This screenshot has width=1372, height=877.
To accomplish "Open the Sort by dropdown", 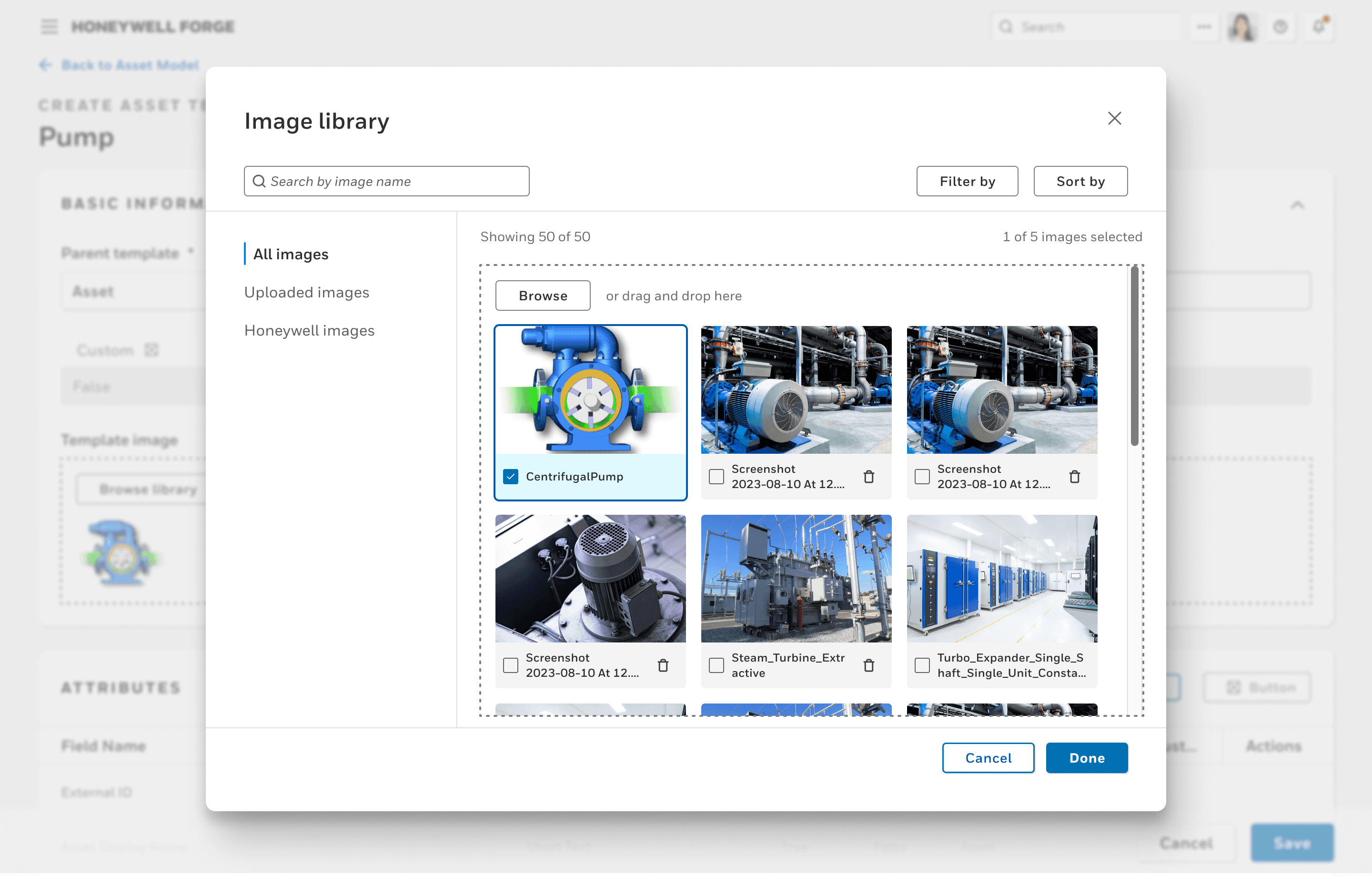I will (x=1080, y=181).
